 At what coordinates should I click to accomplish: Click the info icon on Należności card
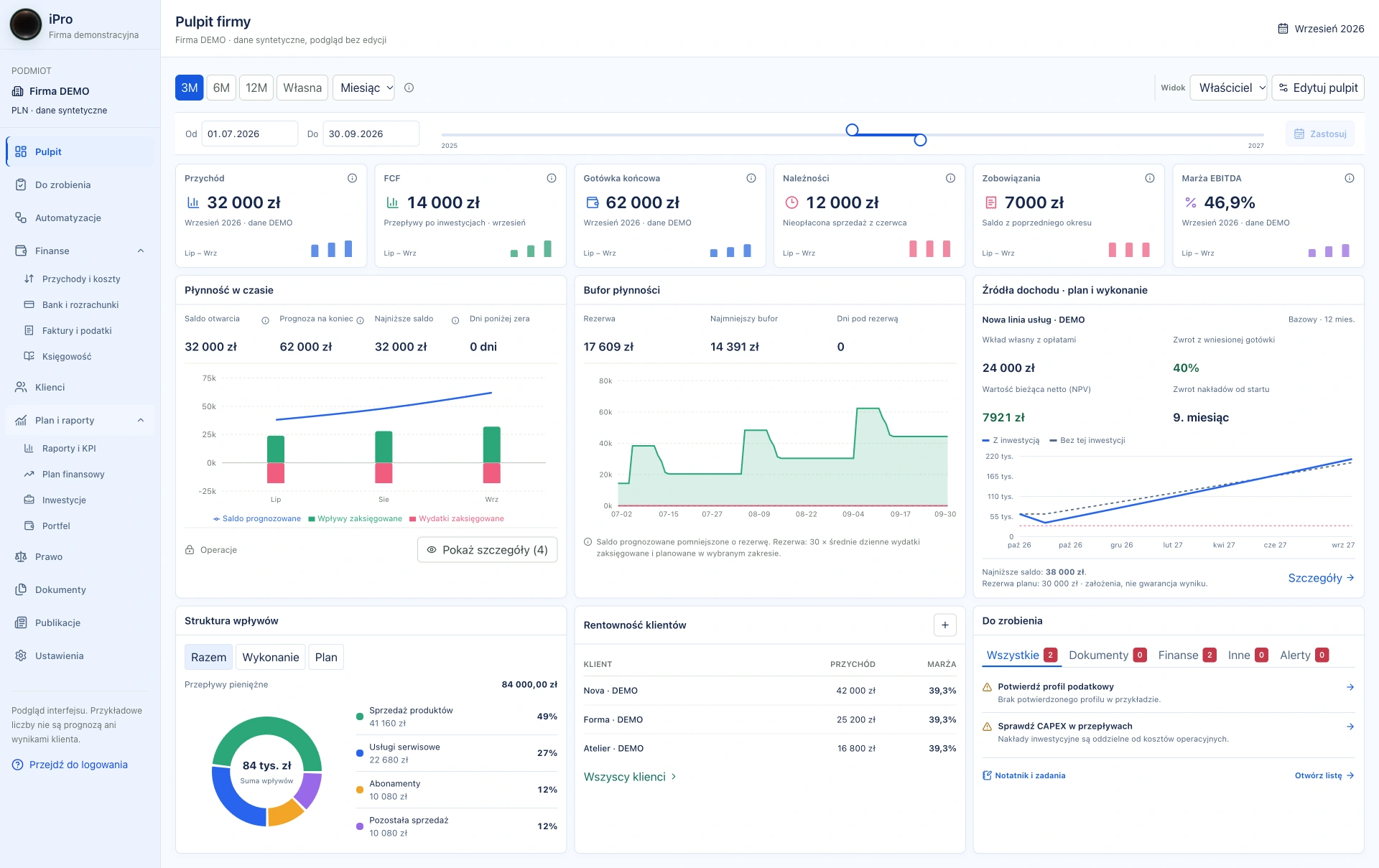(x=950, y=178)
